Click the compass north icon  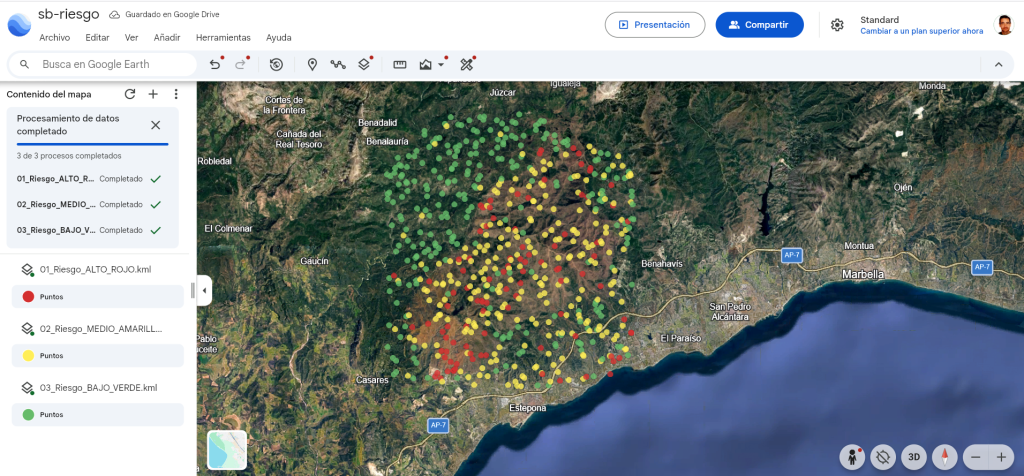pos(944,457)
